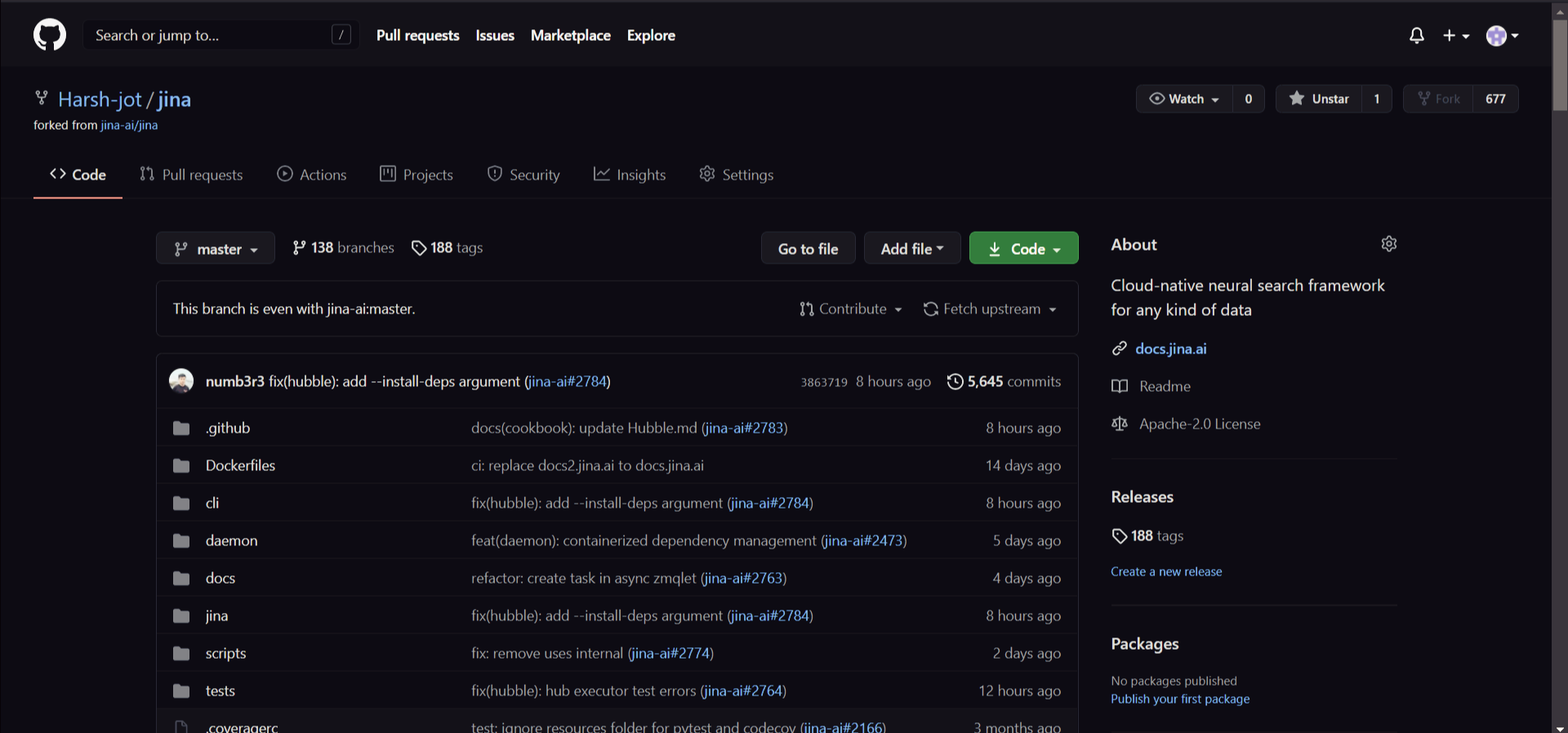Open the 138 branches link
This screenshot has width=1568, height=733.
[x=343, y=247]
